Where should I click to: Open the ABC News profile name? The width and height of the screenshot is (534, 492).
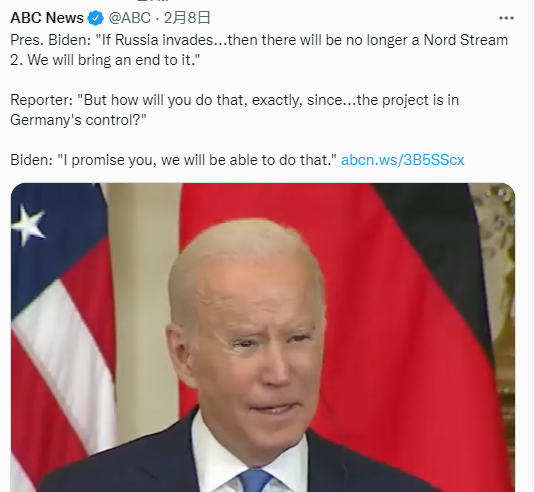tap(47, 18)
